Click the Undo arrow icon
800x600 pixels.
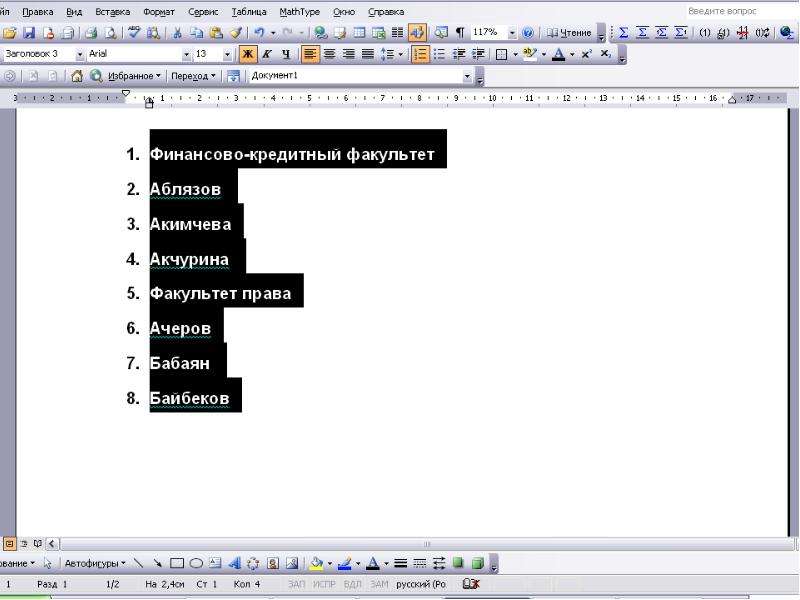tap(259, 33)
